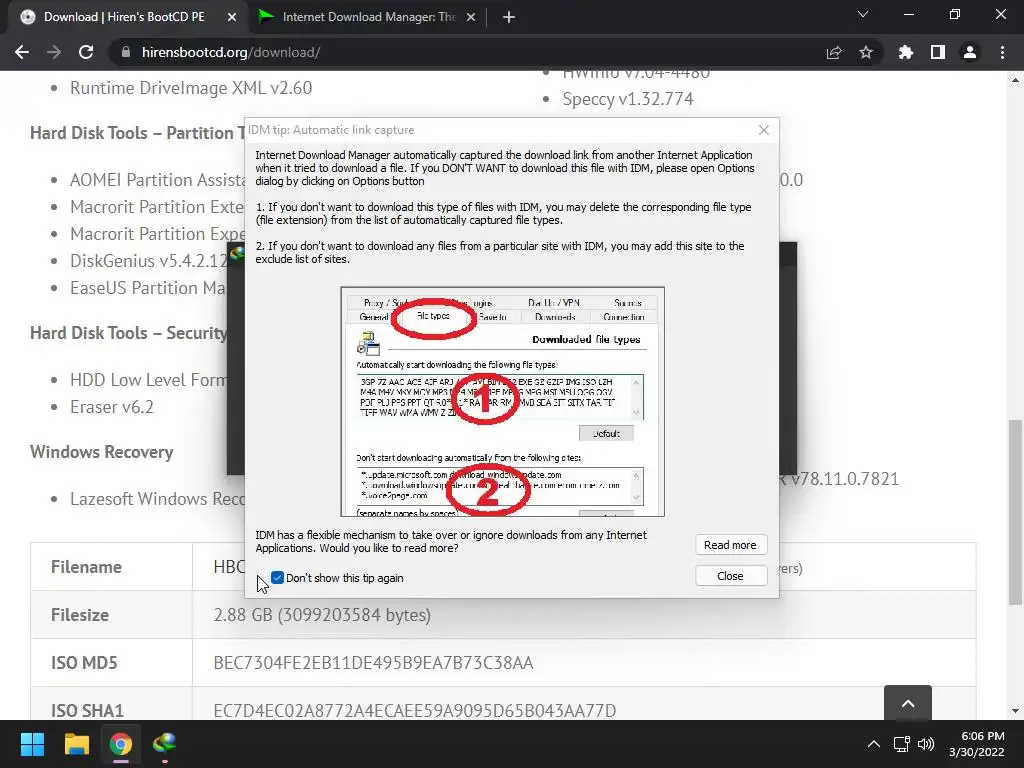Viewport: 1024px width, 768px height.
Task: Click the ISO MD5 hash value
Action: point(373,663)
